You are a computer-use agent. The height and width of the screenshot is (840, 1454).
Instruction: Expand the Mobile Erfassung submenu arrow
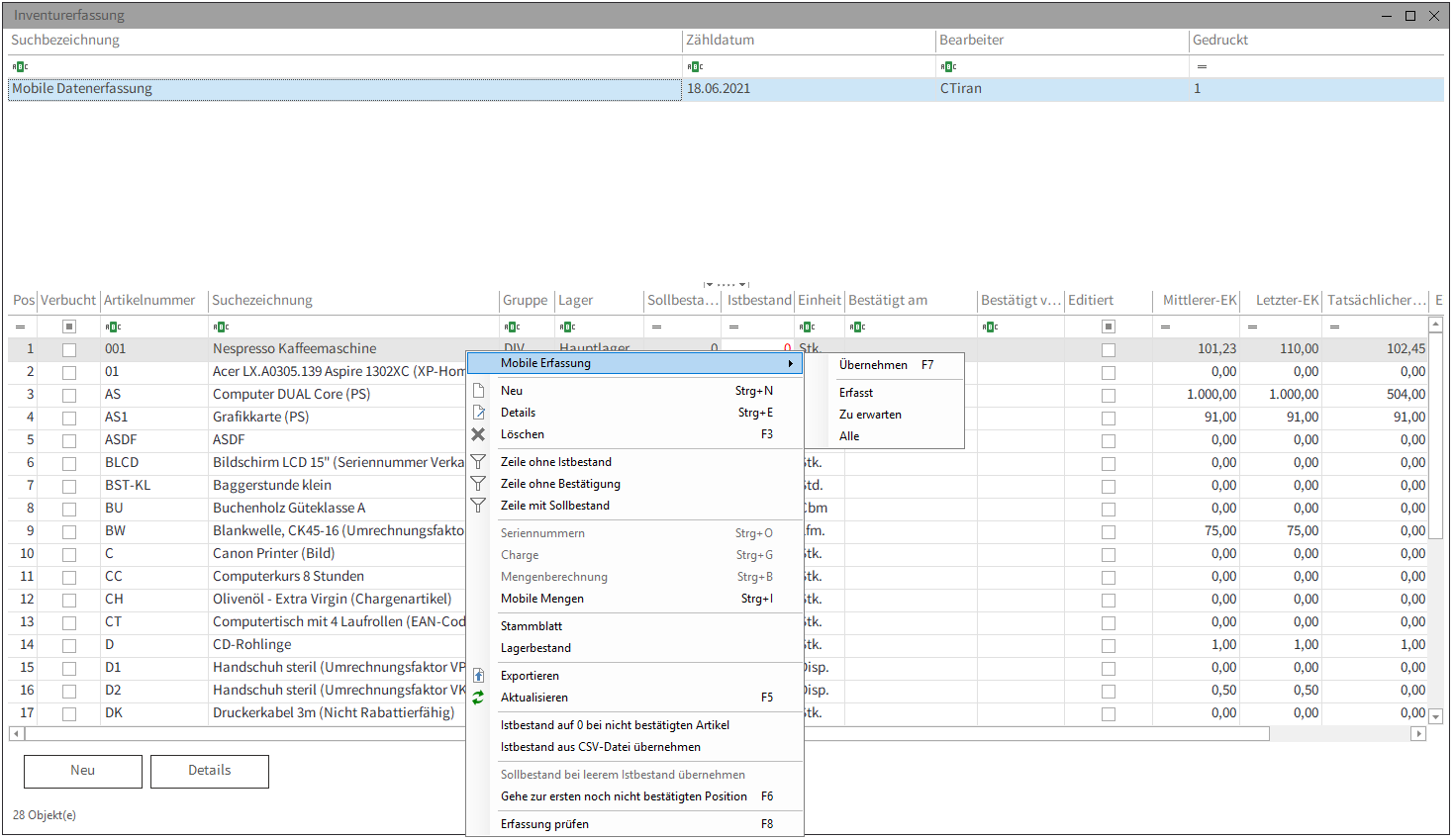click(x=791, y=364)
